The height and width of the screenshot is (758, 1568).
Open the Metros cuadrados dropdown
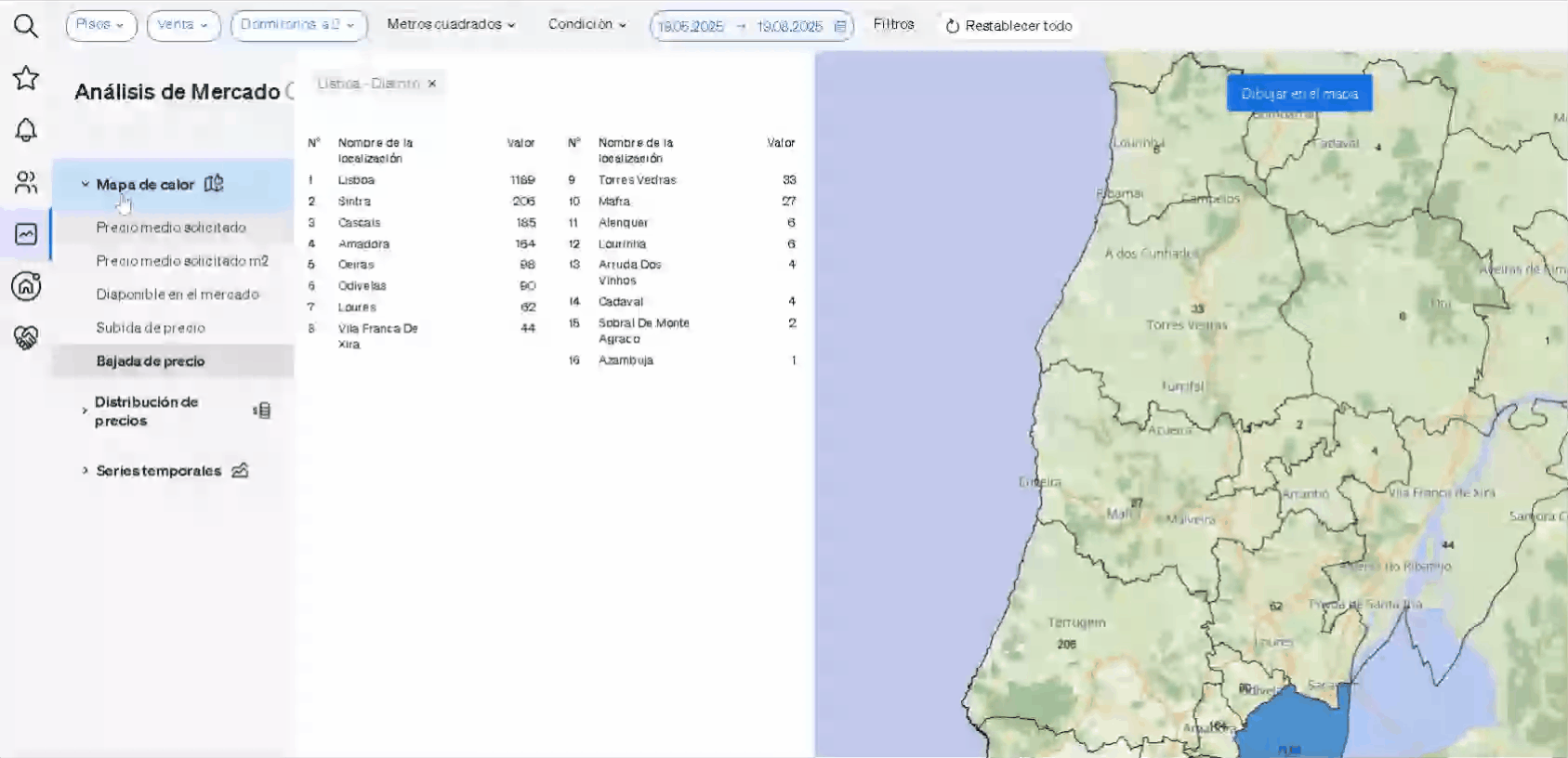coord(451,24)
